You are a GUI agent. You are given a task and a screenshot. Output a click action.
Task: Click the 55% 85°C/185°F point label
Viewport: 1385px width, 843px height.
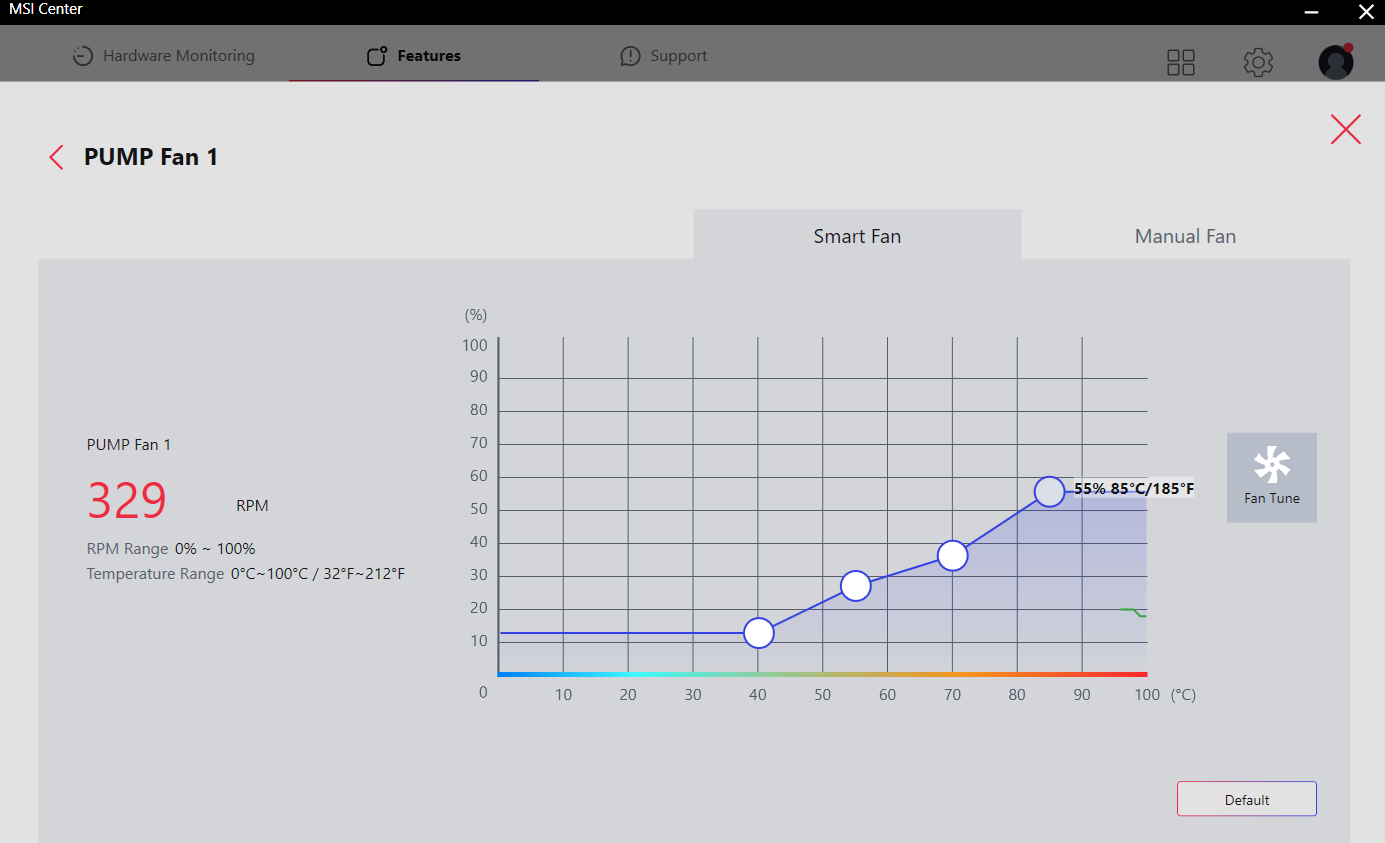[x=1134, y=489]
